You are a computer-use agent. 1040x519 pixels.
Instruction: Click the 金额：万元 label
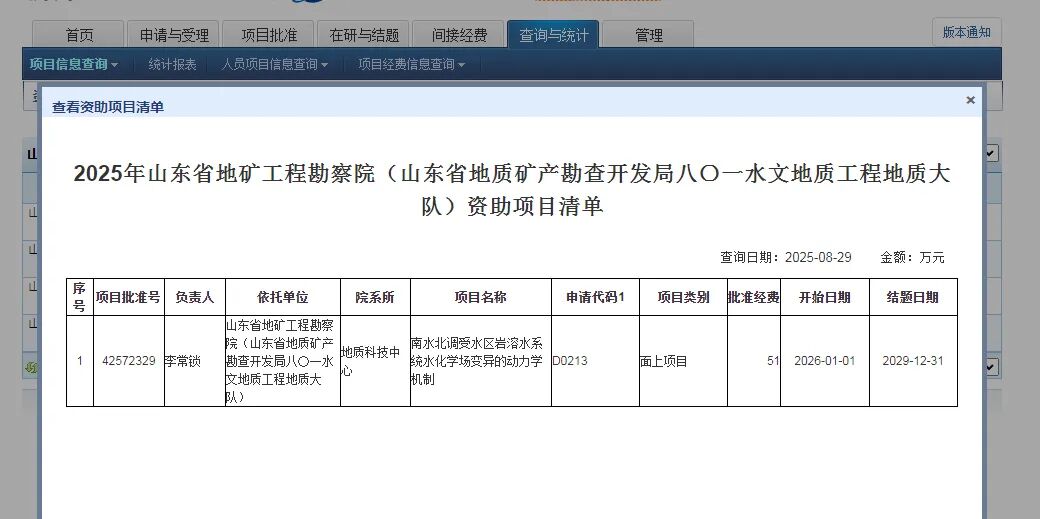pyautogui.click(x=912, y=258)
